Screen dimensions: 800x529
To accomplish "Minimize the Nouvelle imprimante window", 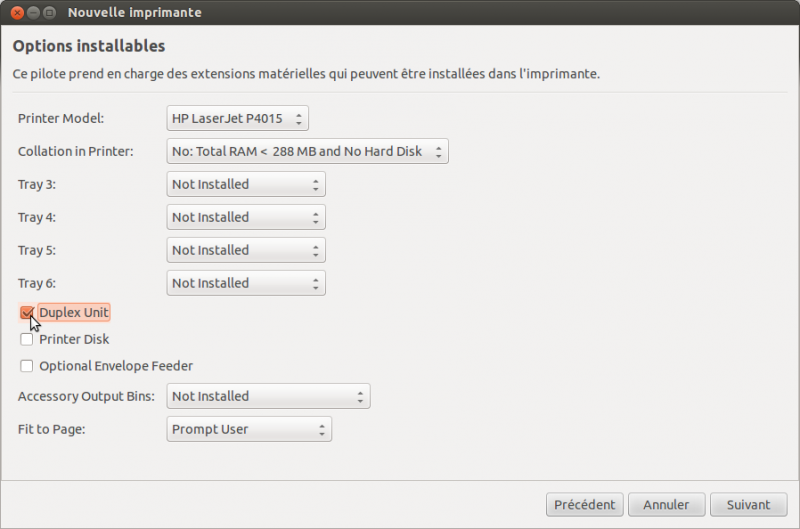I will click(x=33, y=12).
